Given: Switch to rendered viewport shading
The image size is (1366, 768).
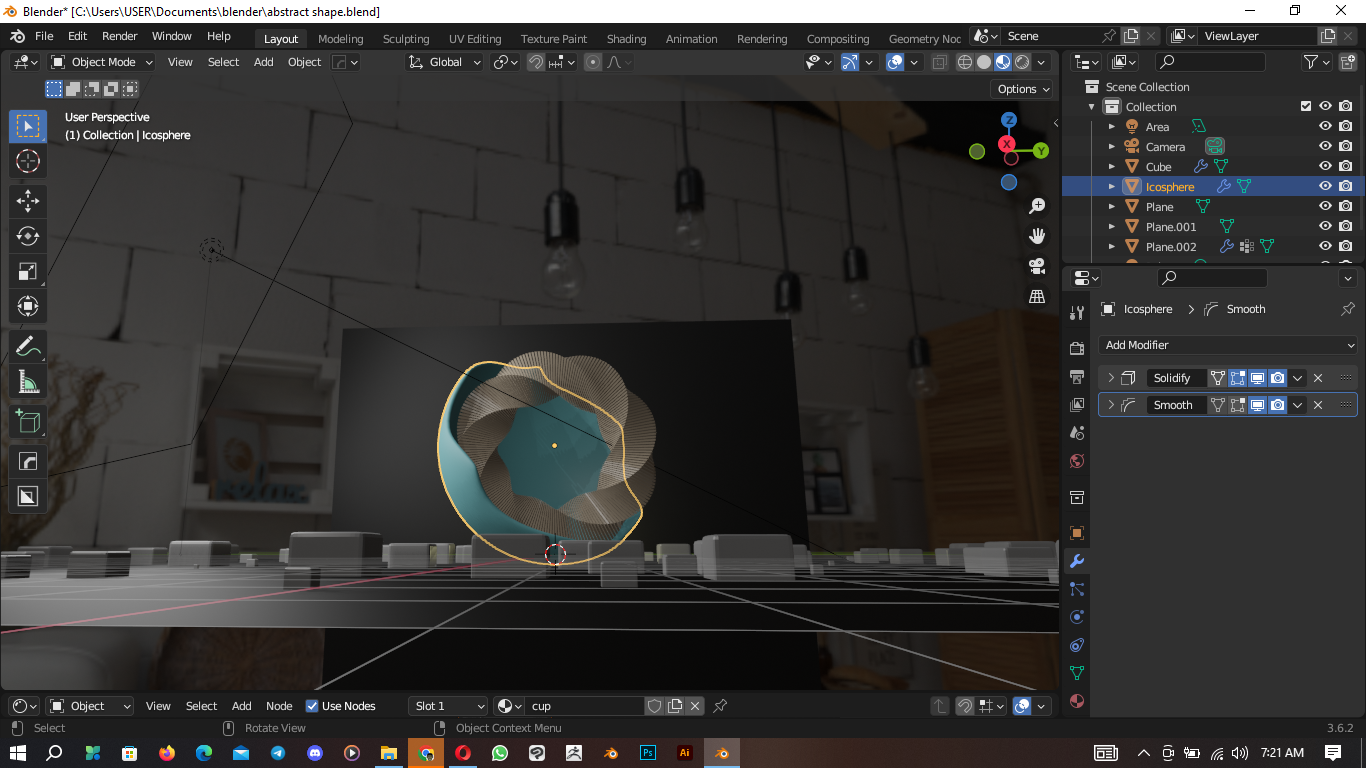Looking at the screenshot, I should pyautogui.click(x=1022, y=62).
